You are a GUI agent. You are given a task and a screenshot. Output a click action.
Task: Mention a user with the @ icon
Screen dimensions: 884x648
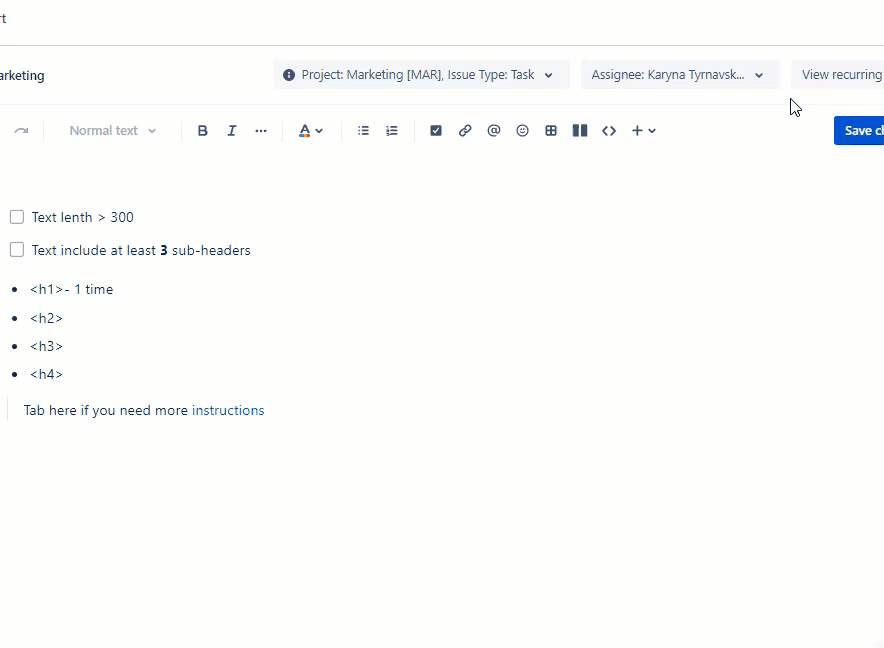494,130
